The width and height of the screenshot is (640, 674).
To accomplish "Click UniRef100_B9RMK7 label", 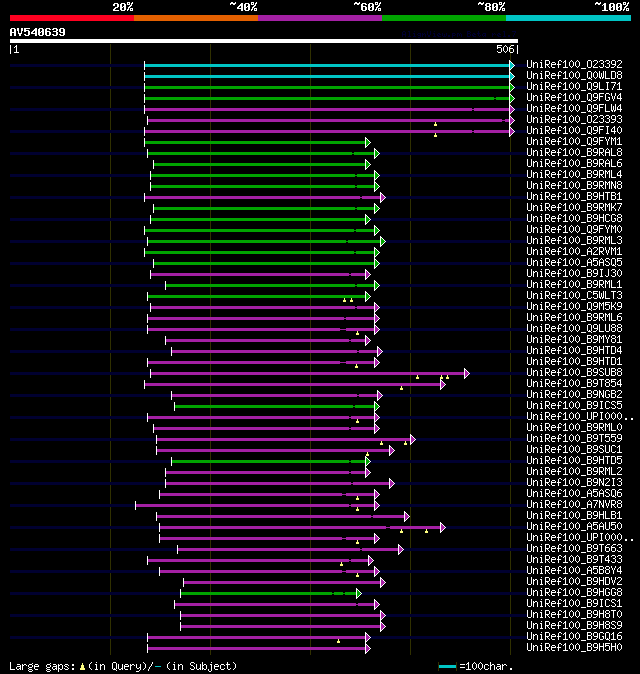I will coord(574,207).
